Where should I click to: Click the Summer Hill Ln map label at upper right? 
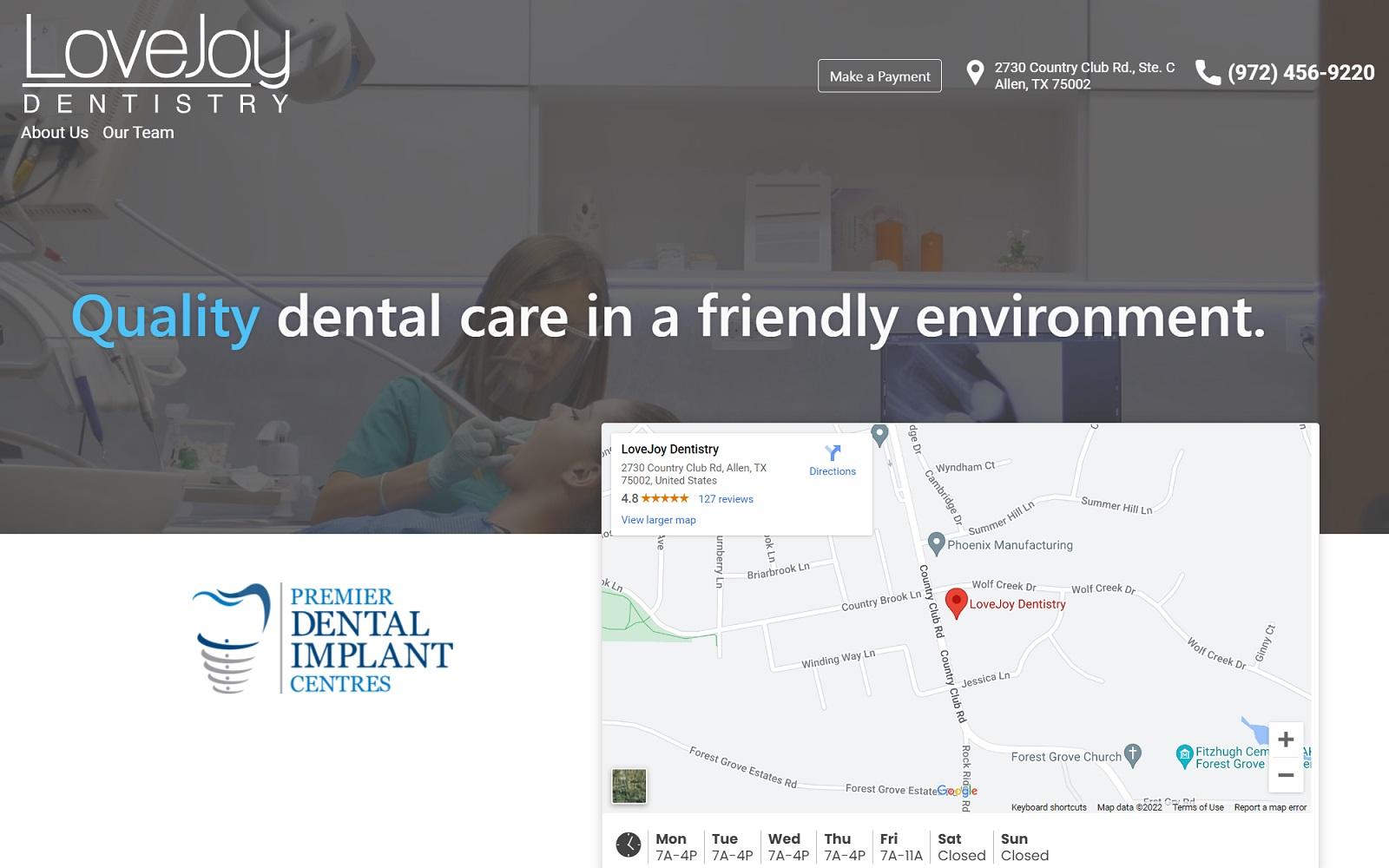point(1116,505)
